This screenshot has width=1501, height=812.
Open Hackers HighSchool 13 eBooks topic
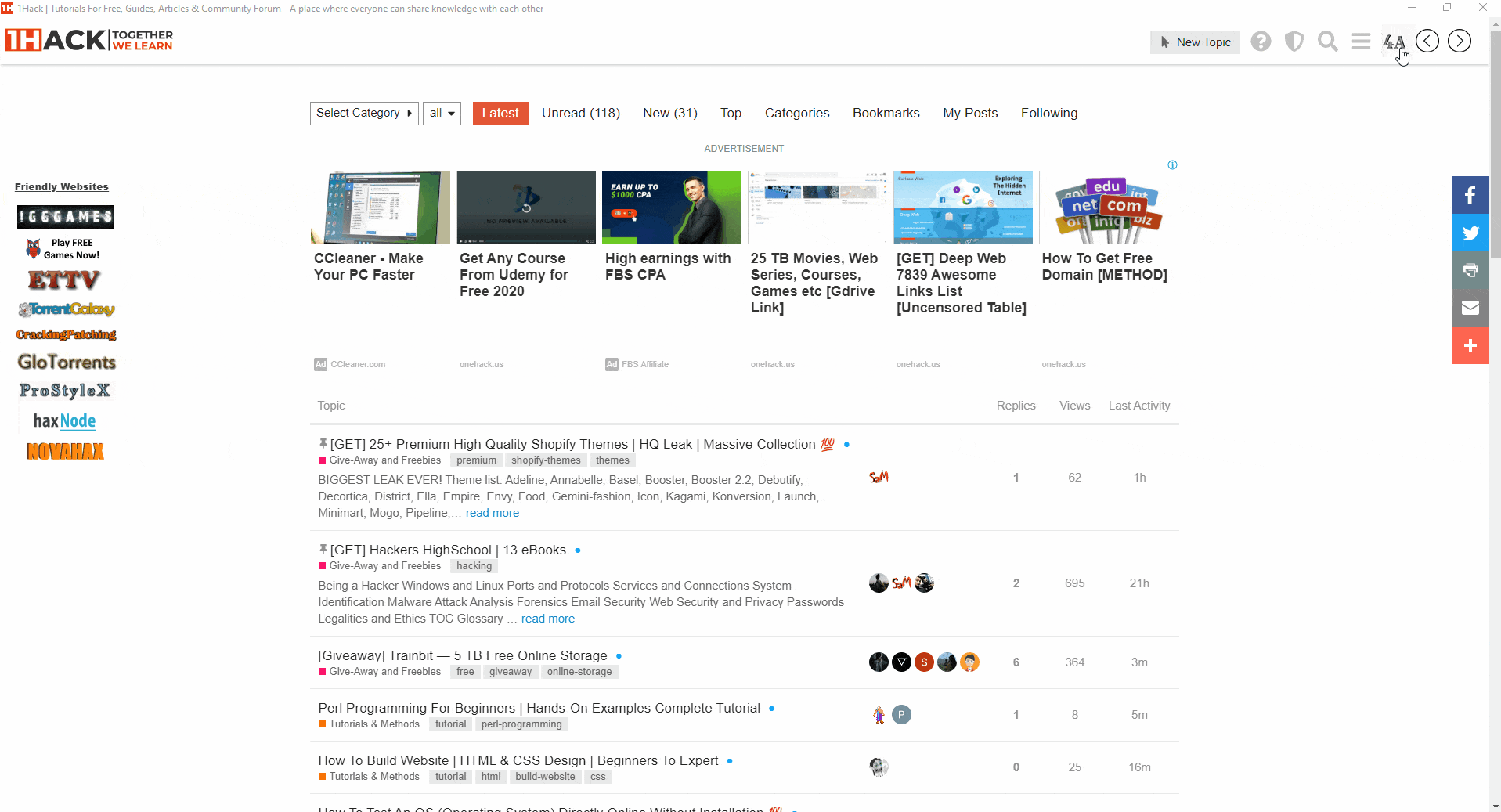point(448,550)
